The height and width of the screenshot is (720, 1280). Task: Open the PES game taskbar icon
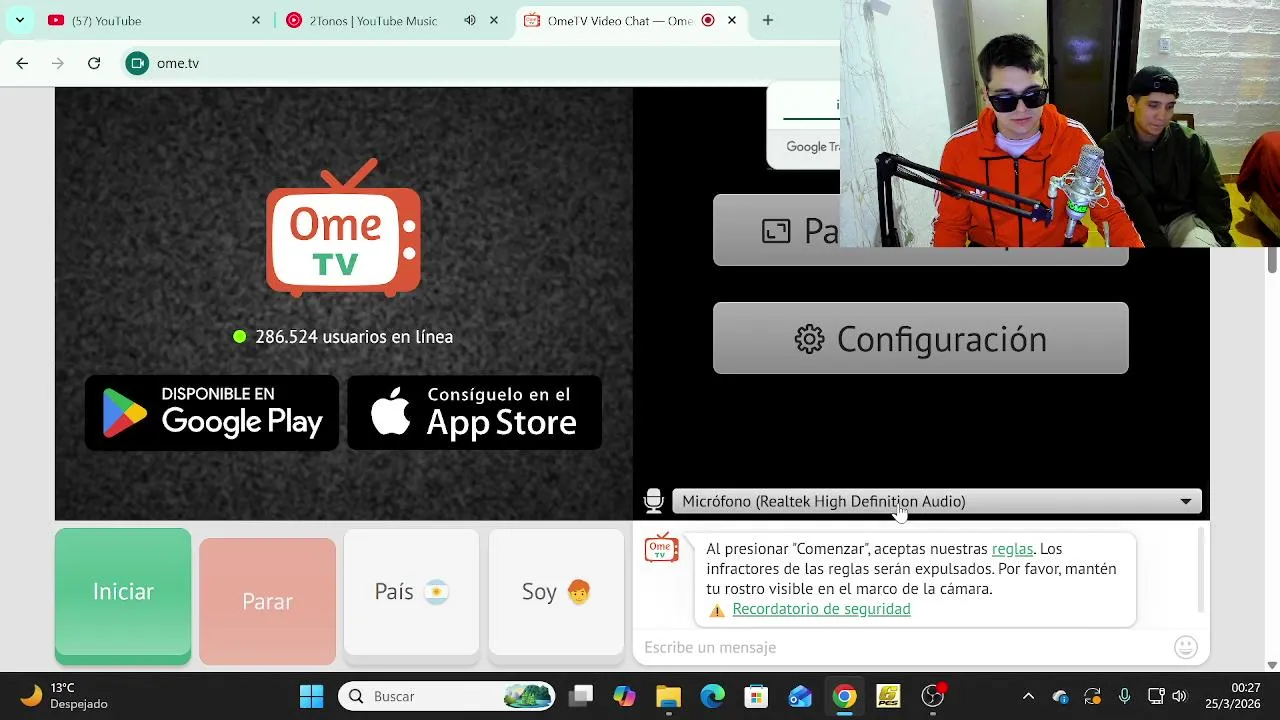point(888,696)
